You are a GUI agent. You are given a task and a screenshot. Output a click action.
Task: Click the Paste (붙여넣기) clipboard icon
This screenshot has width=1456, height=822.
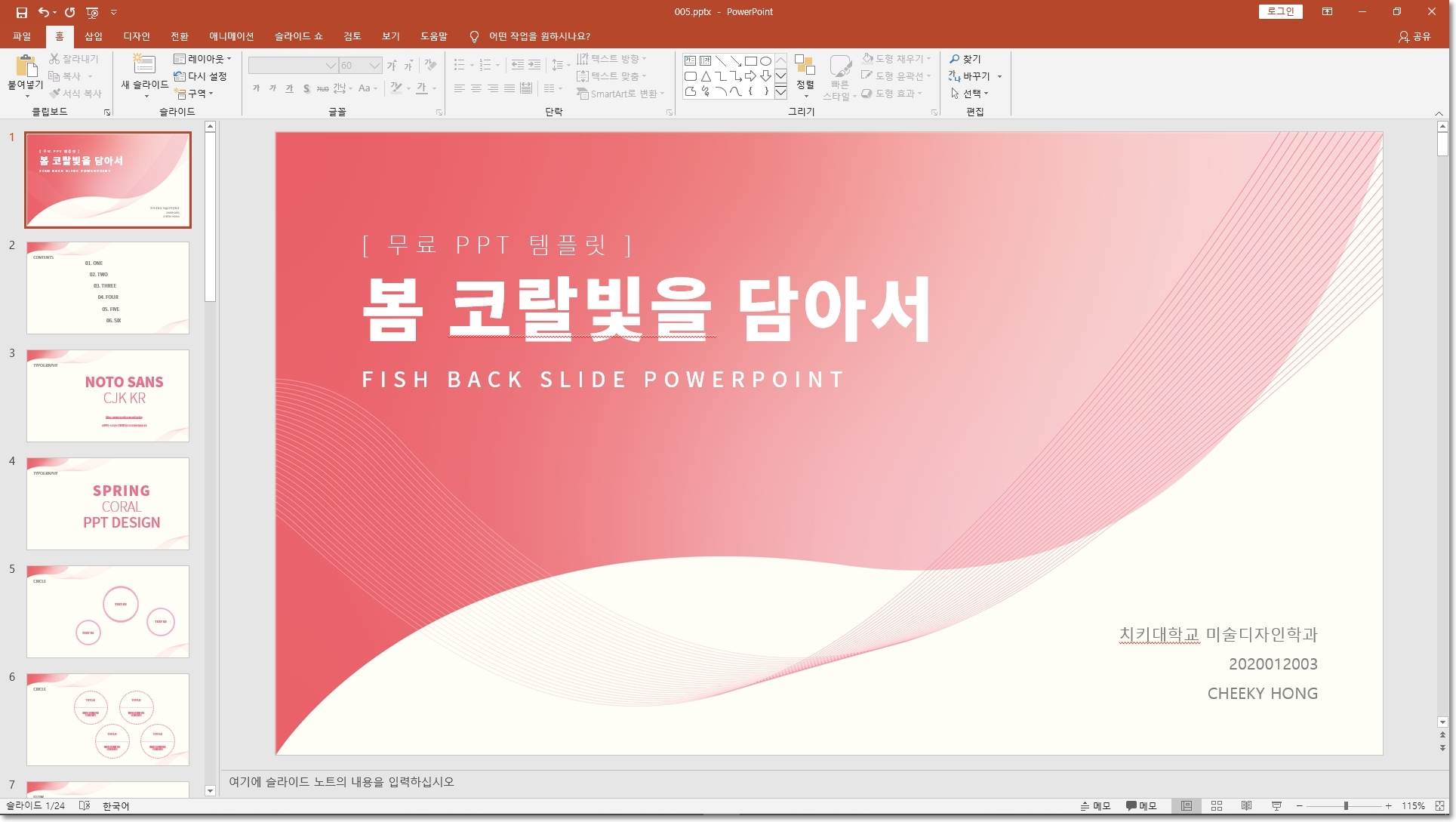26,66
